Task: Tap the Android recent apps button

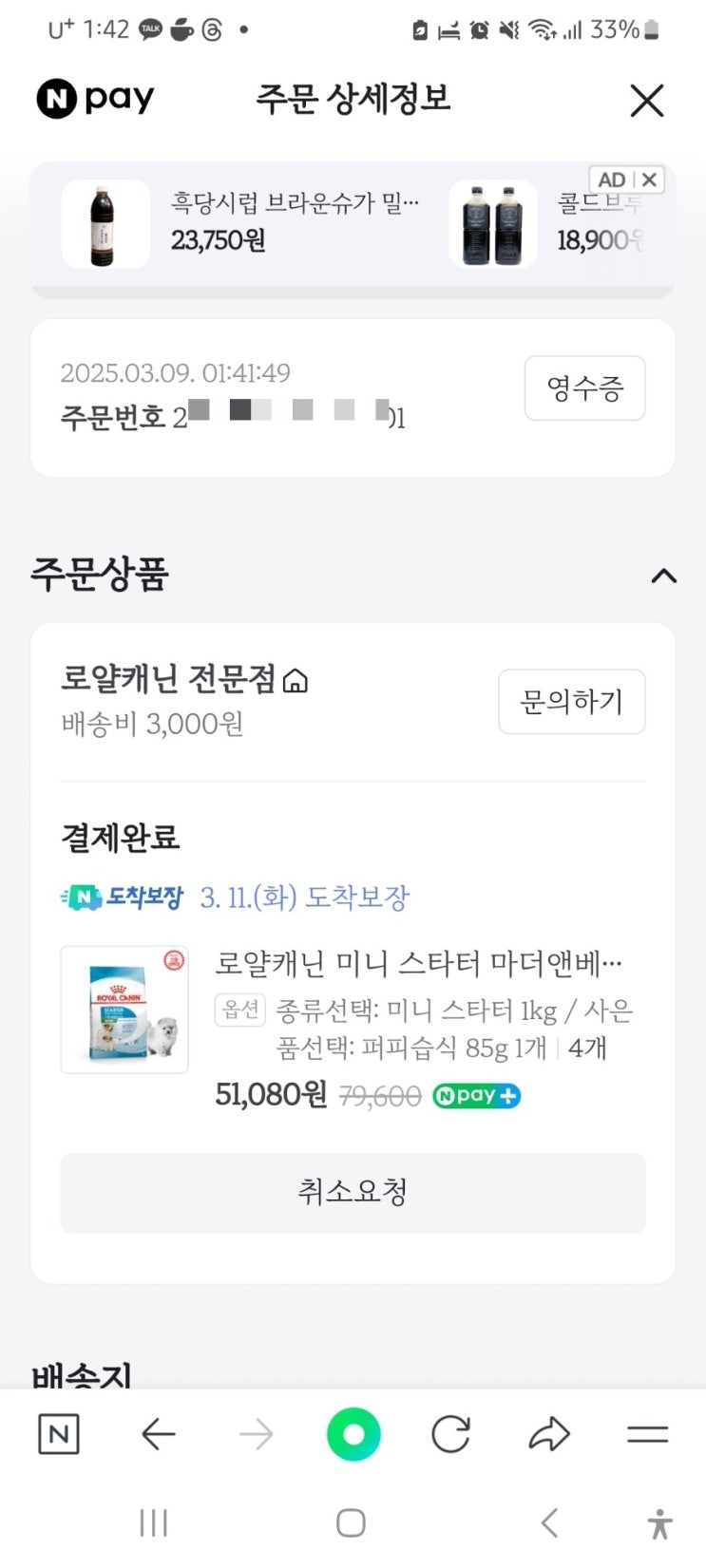Action: point(153,1523)
